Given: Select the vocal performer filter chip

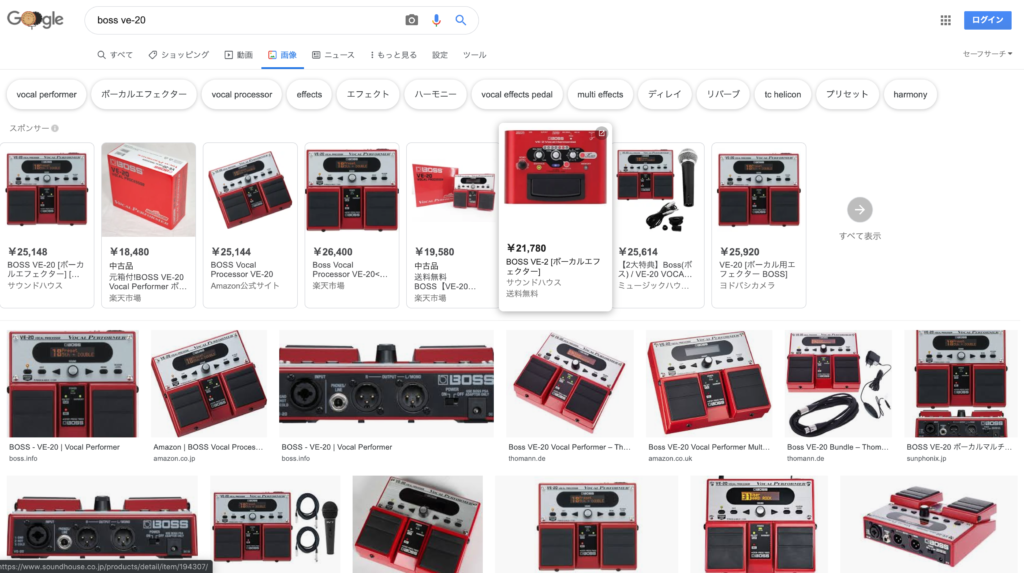Looking at the screenshot, I should pyautogui.click(x=46, y=95).
